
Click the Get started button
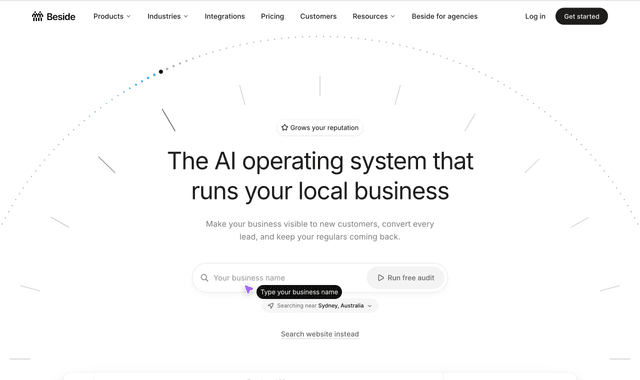coord(581,16)
